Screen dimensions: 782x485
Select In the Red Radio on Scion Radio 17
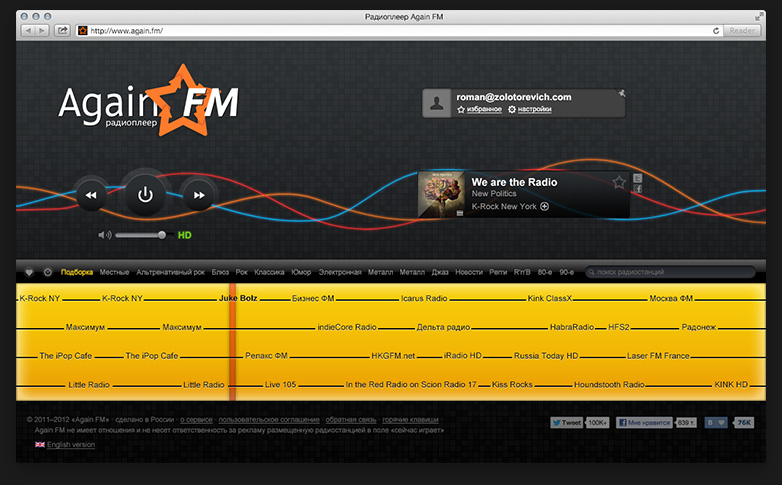pyautogui.click(x=411, y=385)
